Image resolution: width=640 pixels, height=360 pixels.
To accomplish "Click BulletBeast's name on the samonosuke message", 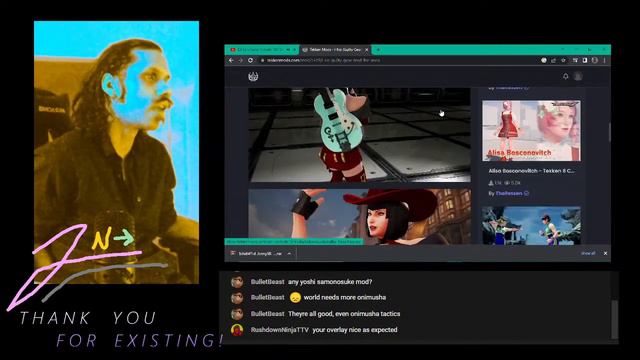I will click(267, 282).
